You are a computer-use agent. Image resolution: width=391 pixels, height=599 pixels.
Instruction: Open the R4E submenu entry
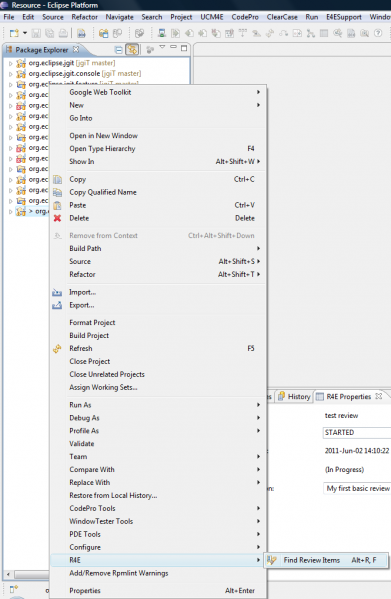[158, 560]
